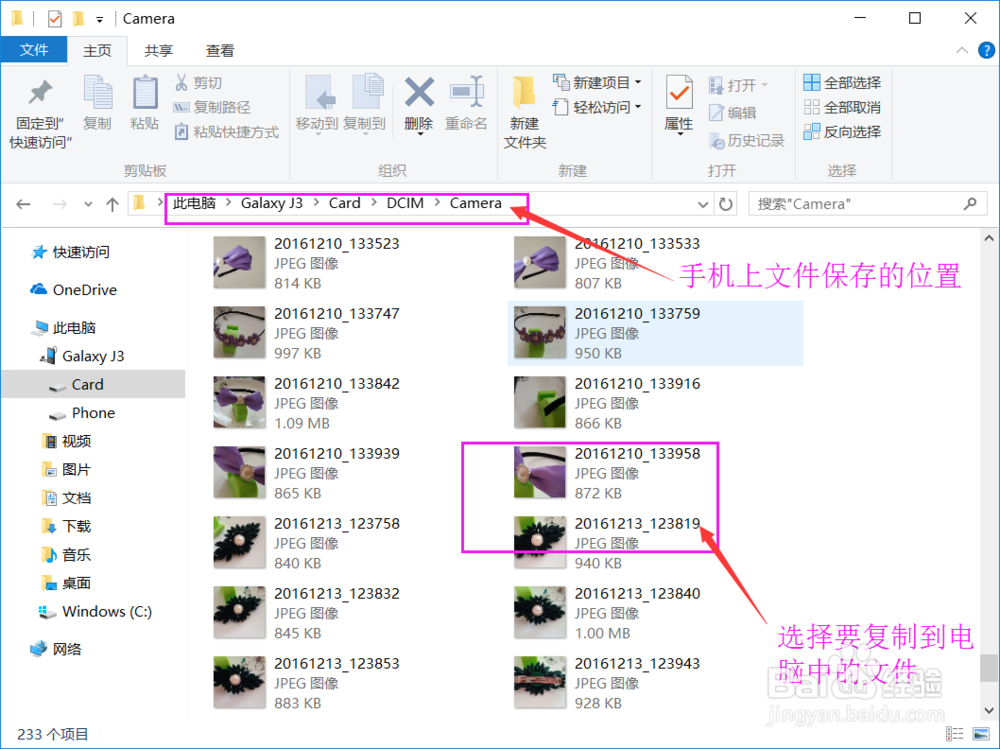Screen dimensions: 1000x749
Task: Select the 20161210_133759 photo thumbnail
Action: [x=540, y=331]
